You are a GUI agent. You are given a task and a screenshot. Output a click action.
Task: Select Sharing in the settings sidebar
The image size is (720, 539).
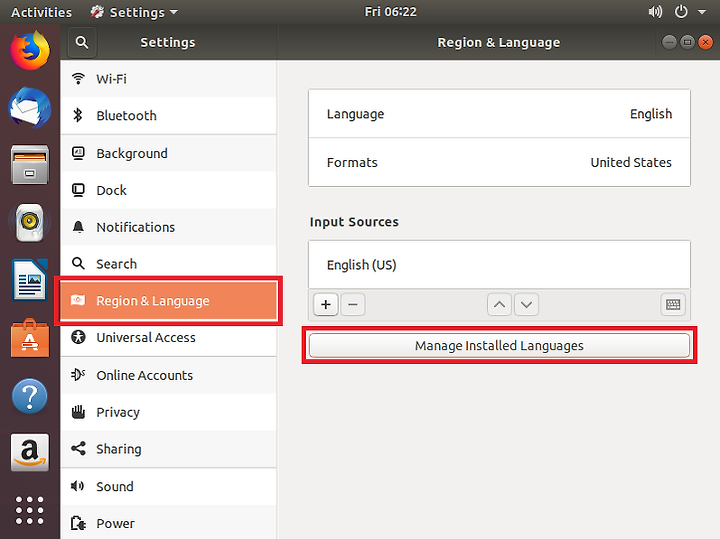tap(169, 449)
